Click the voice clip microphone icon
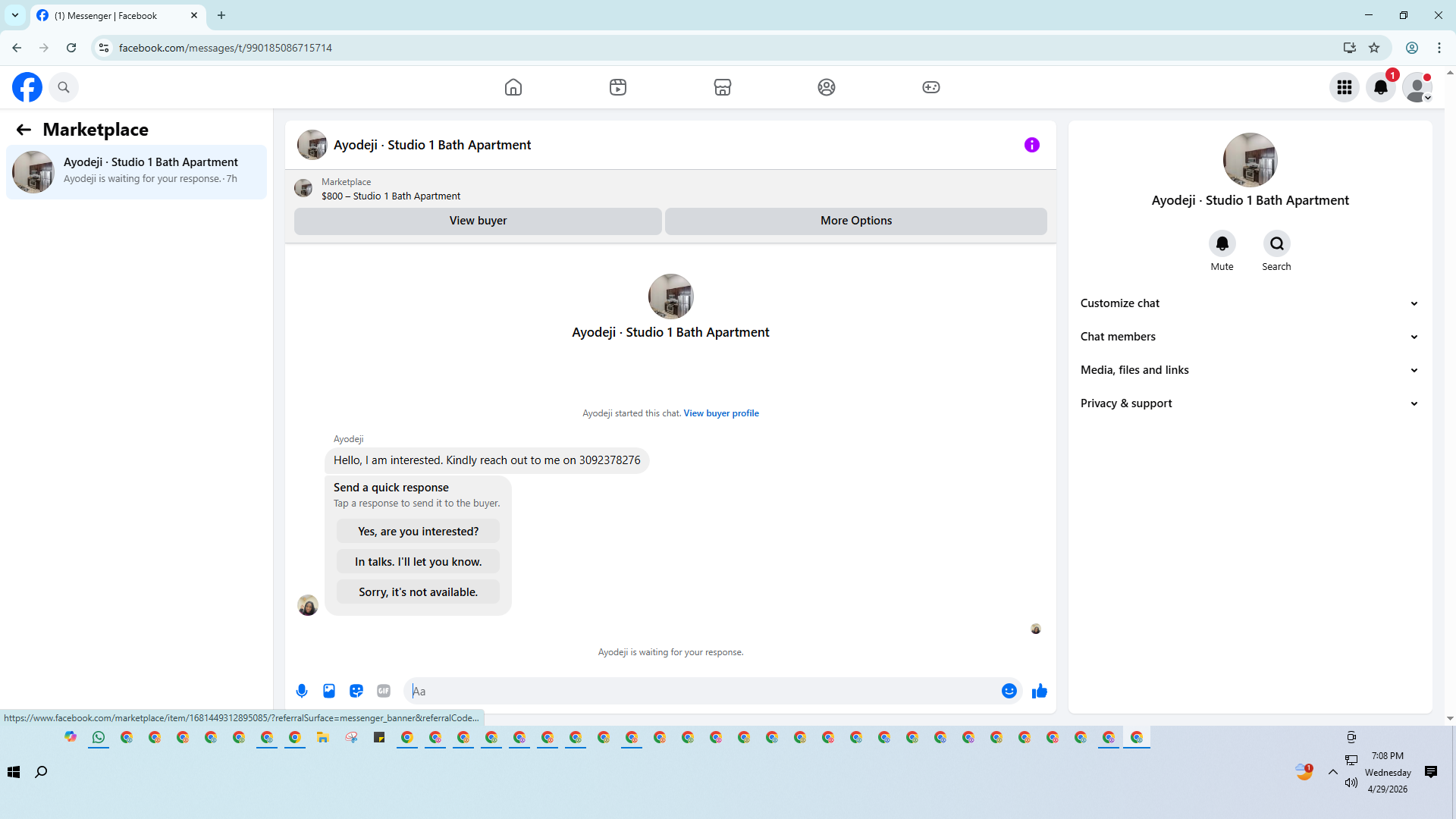Viewport: 1456px width, 819px height. pos(302,691)
